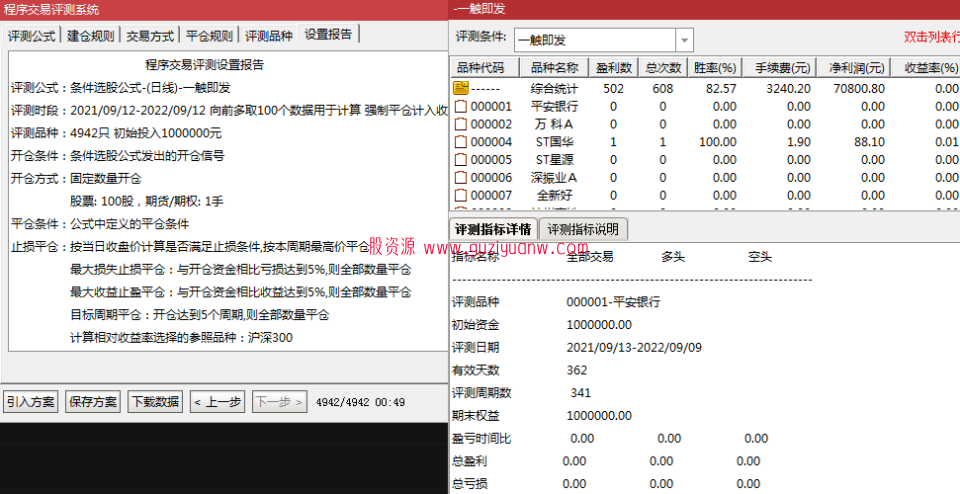Click the 有效天数 value 362
960x494 pixels.
pos(577,370)
